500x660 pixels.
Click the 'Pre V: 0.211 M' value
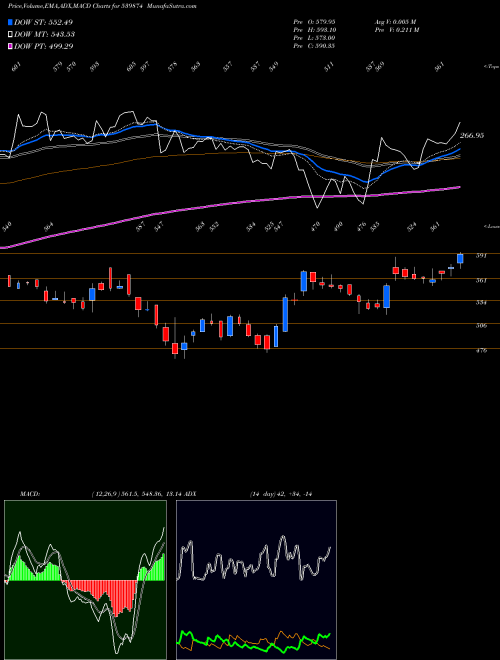[x=396, y=29]
